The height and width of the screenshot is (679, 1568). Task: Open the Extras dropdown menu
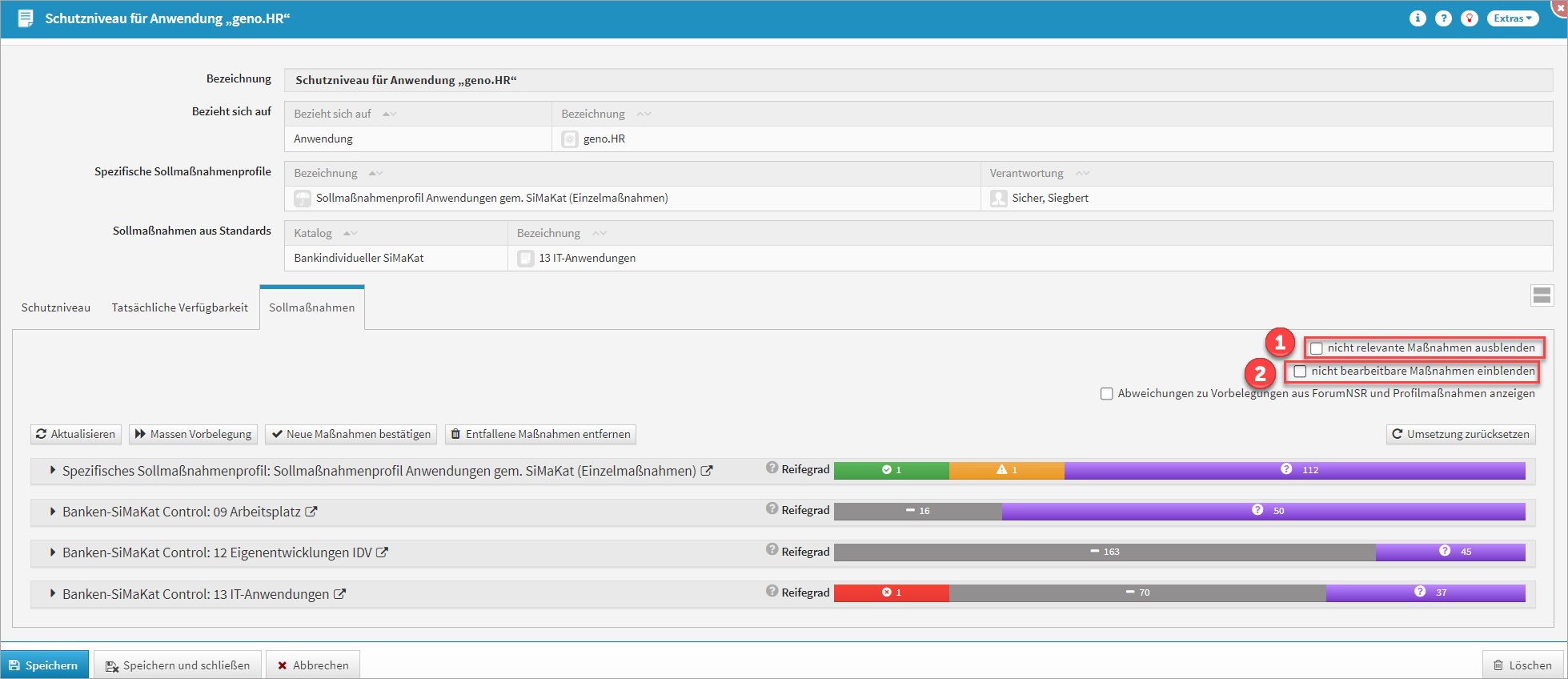tap(1512, 18)
